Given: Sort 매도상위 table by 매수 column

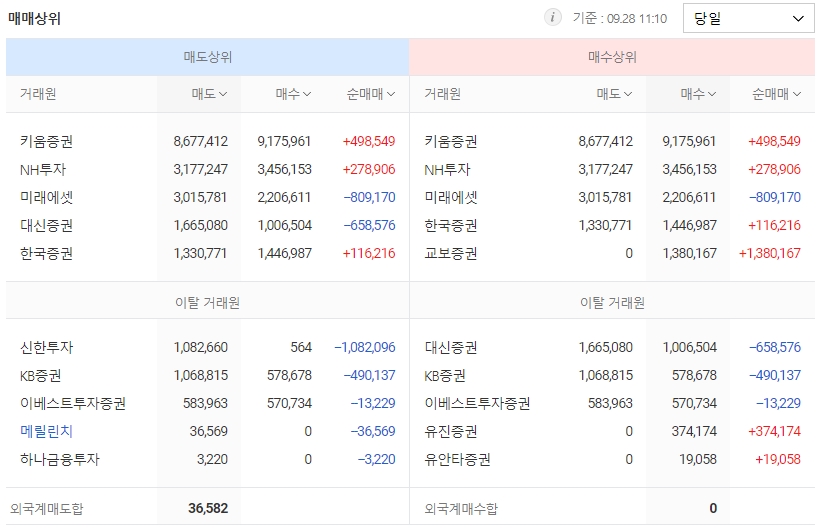Looking at the screenshot, I should 293,94.
